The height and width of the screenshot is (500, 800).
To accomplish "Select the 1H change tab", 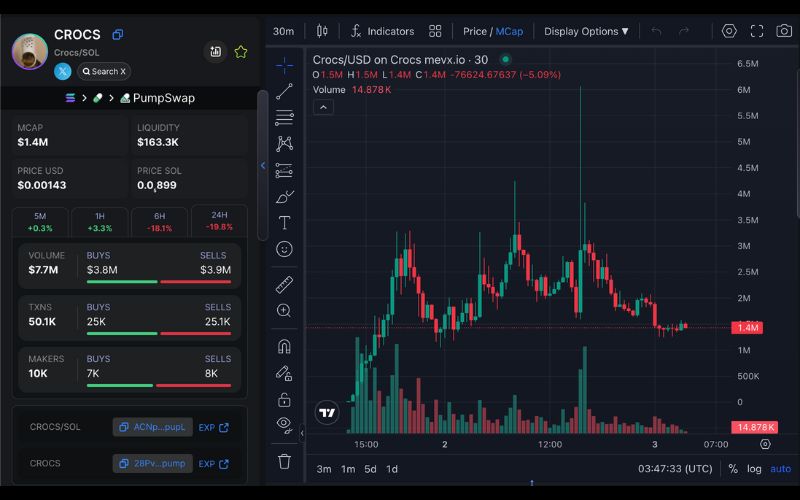I will [99, 221].
